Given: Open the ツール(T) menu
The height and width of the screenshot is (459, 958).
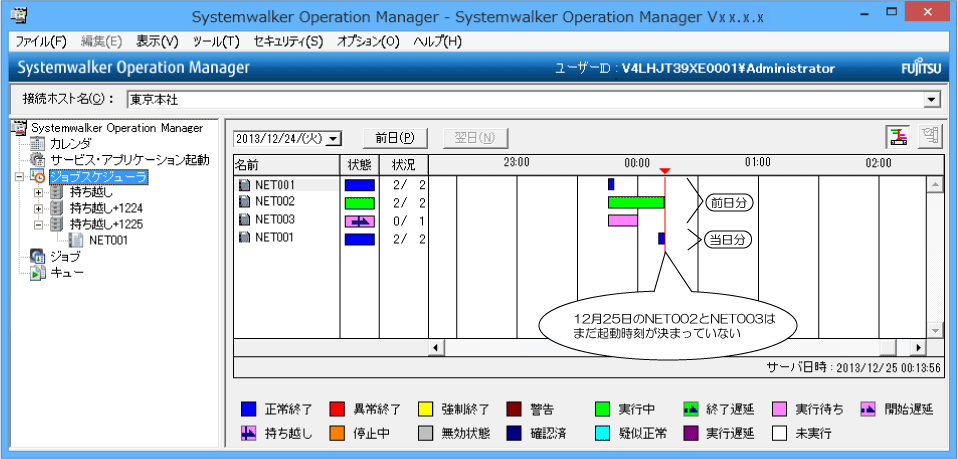Looking at the screenshot, I should [x=216, y=42].
